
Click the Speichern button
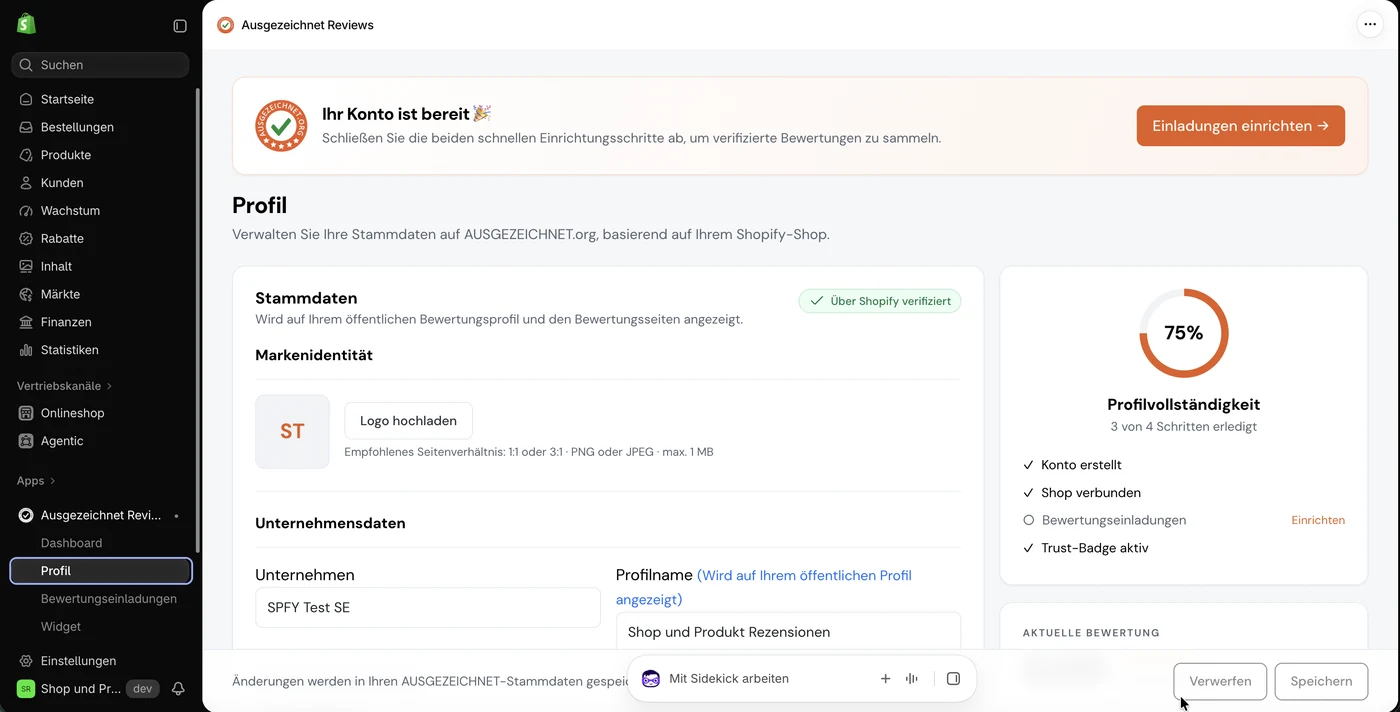pos(1321,681)
